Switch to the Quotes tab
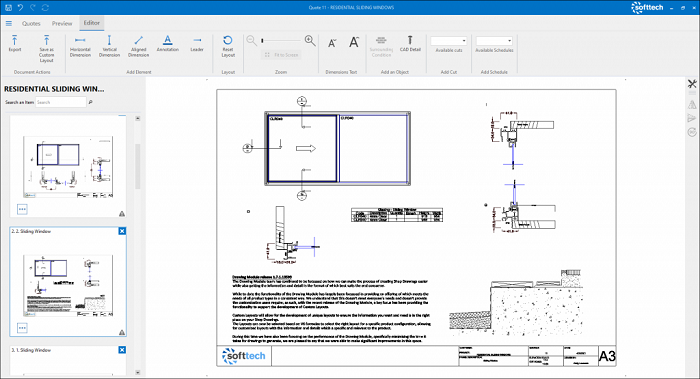This screenshot has height=379, width=700. [x=31, y=23]
